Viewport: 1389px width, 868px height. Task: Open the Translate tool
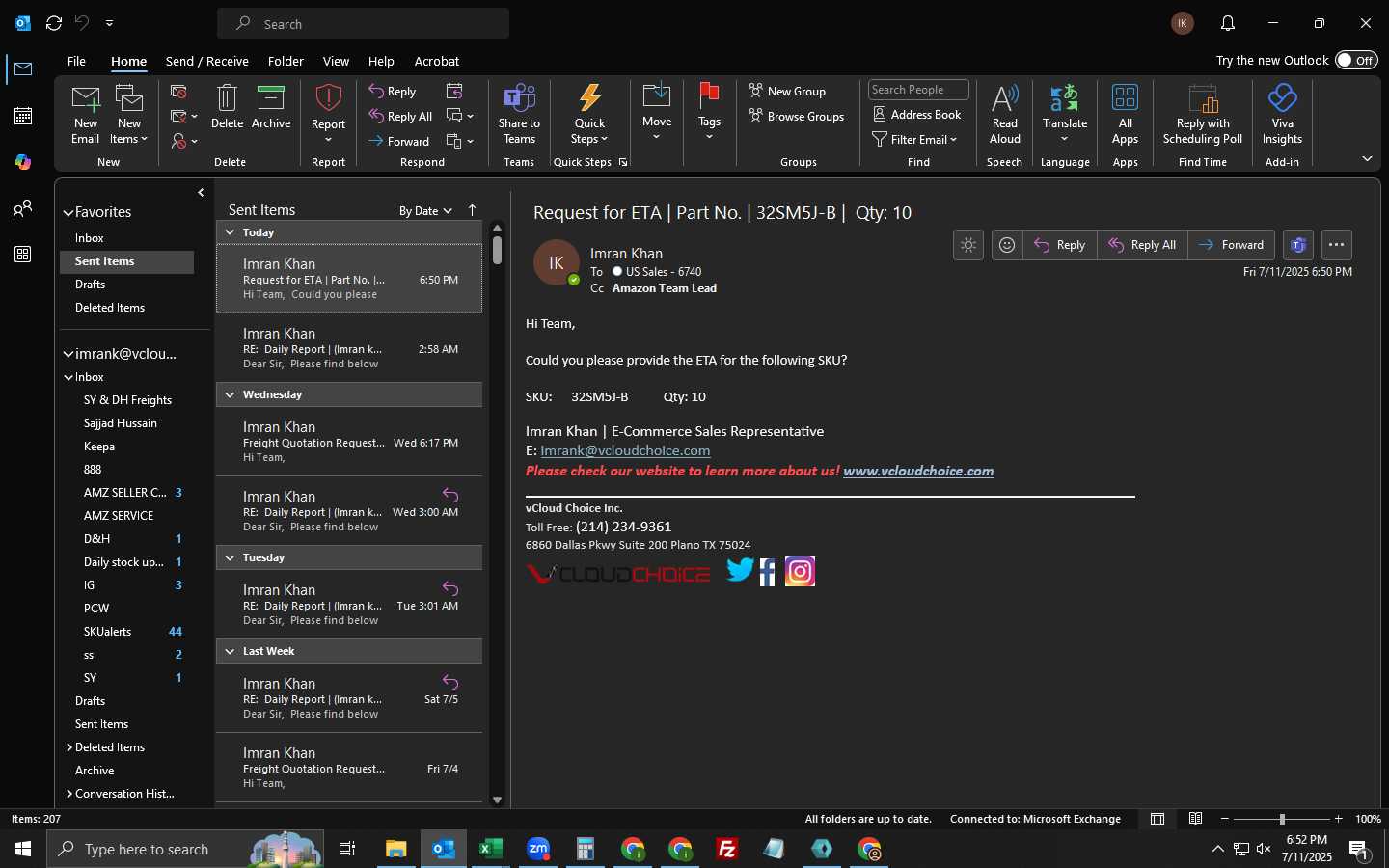(1065, 114)
